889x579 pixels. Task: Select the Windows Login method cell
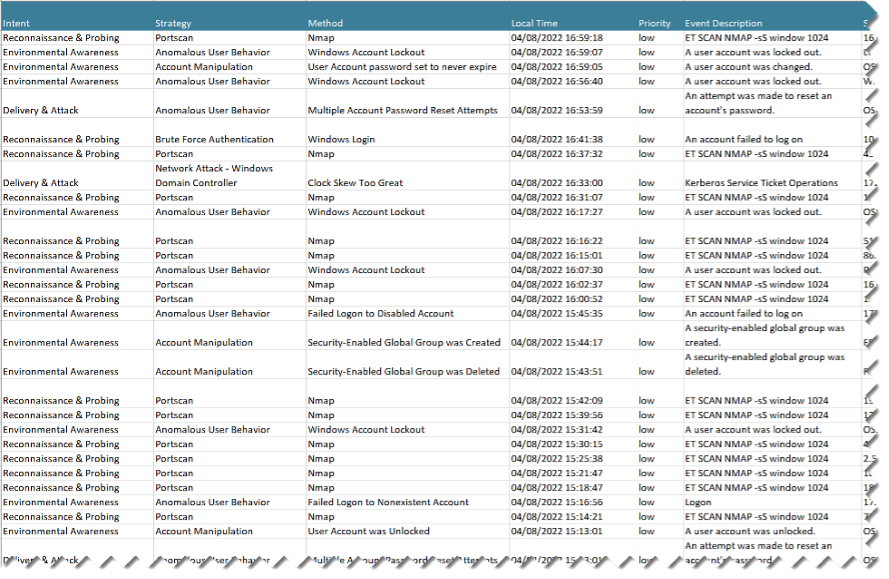[x=341, y=139]
